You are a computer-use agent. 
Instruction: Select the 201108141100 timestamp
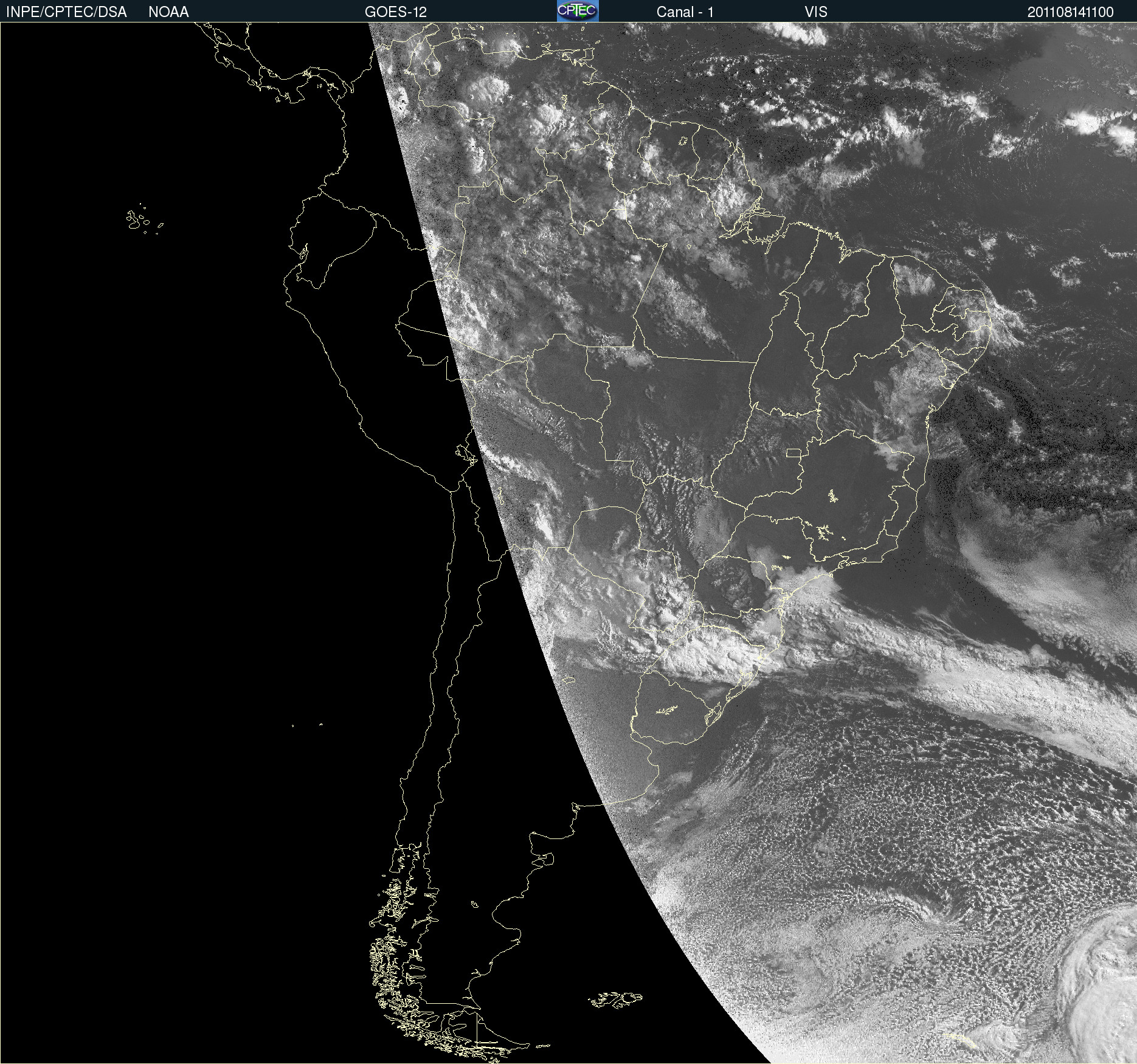(x=1070, y=12)
